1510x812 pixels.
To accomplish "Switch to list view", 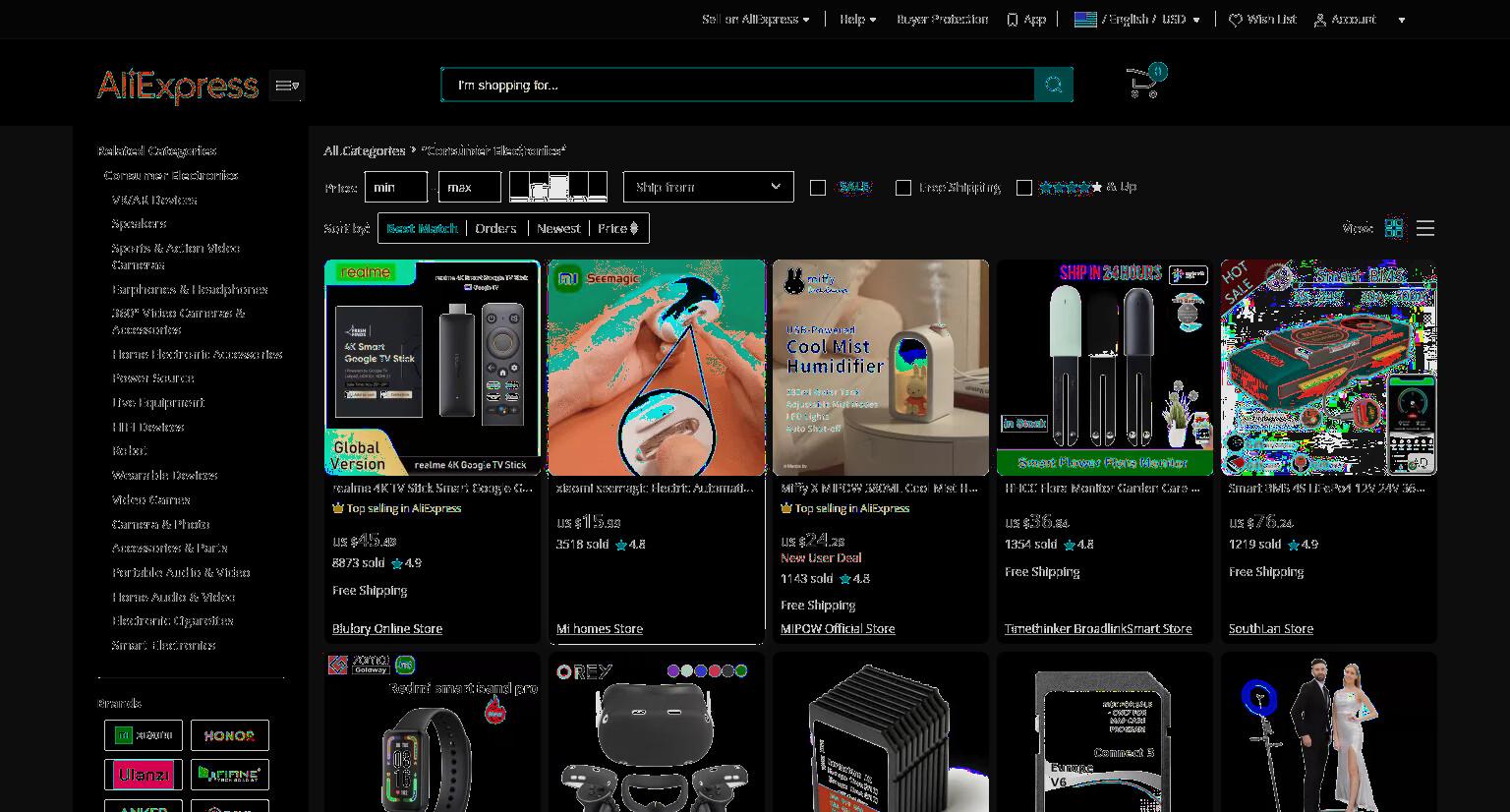I will click(x=1425, y=228).
